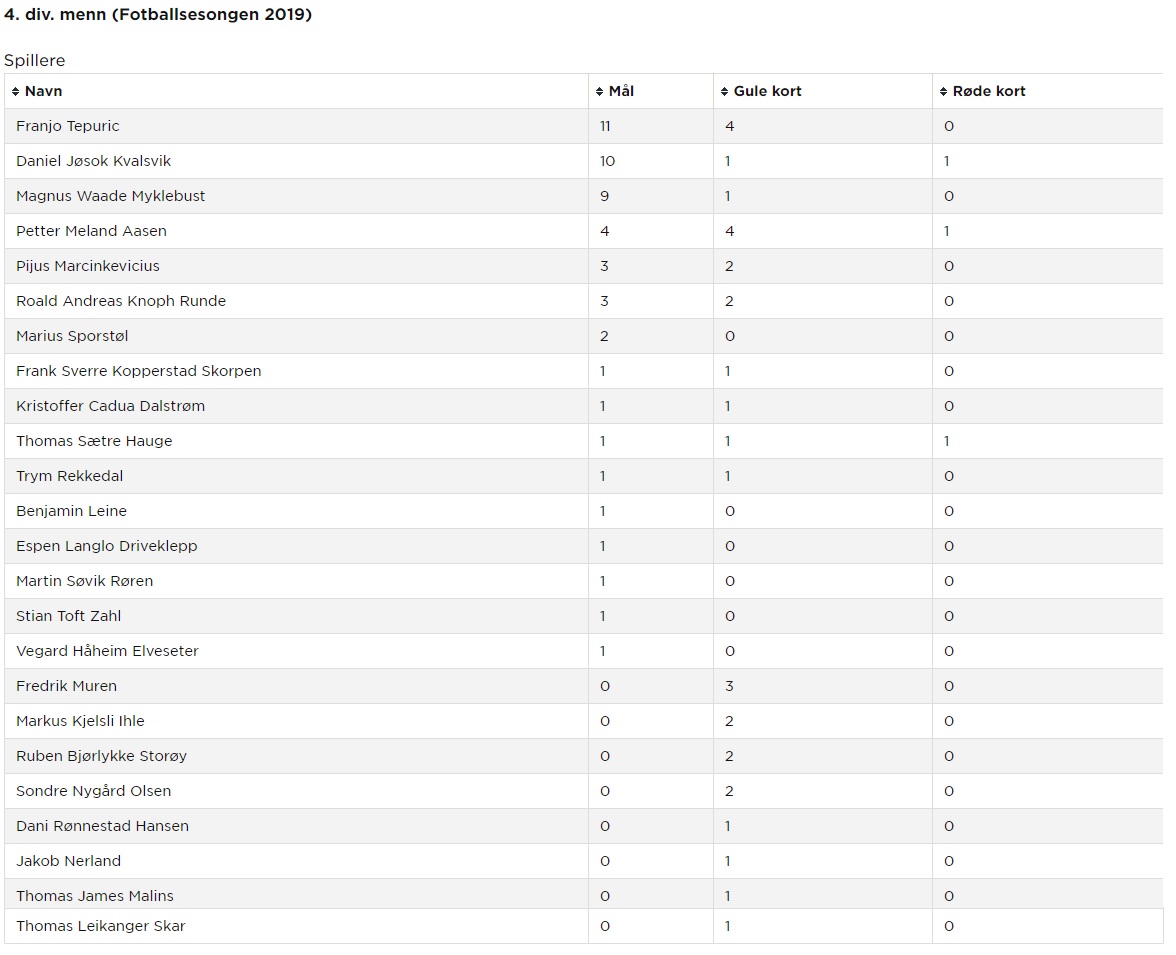Sort by the Røde kort header text
The image size is (1176, 955).
tap(988, 92)
